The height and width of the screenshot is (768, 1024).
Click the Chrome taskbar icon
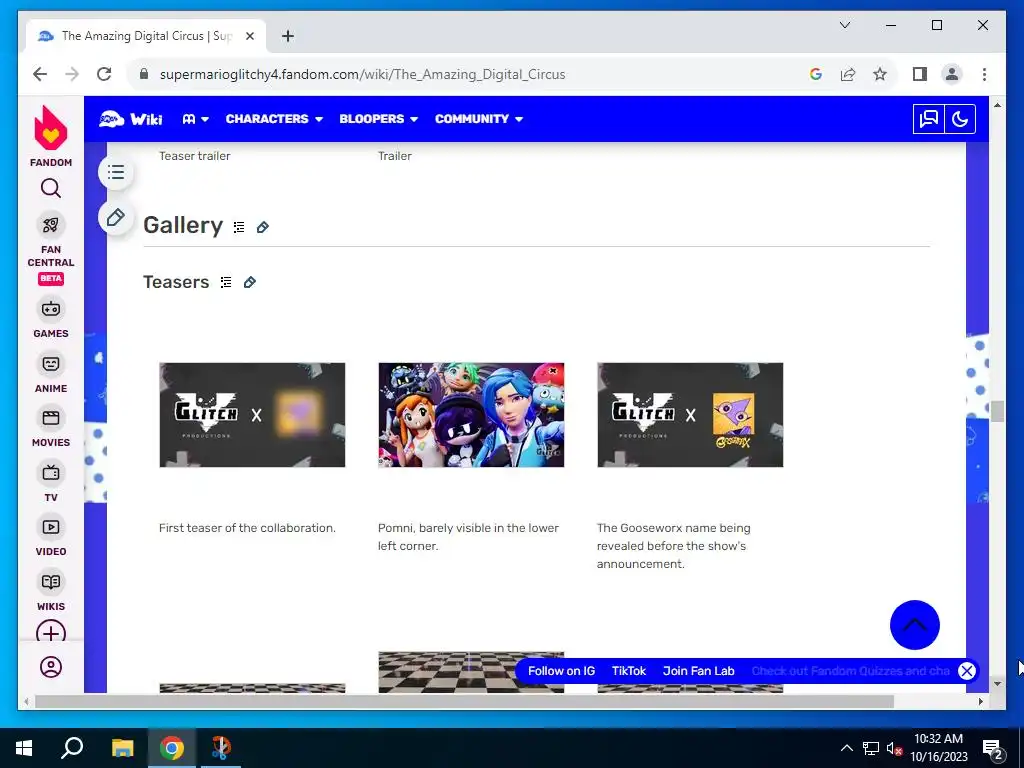pos(172,748)
